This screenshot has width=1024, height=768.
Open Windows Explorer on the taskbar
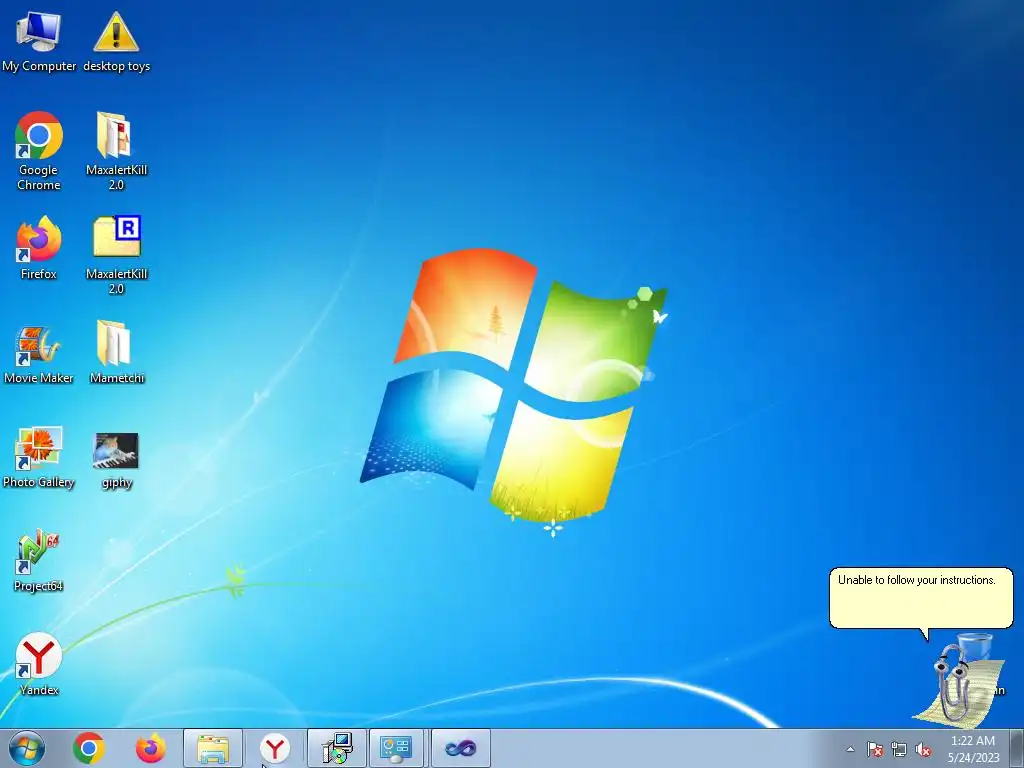213,748
